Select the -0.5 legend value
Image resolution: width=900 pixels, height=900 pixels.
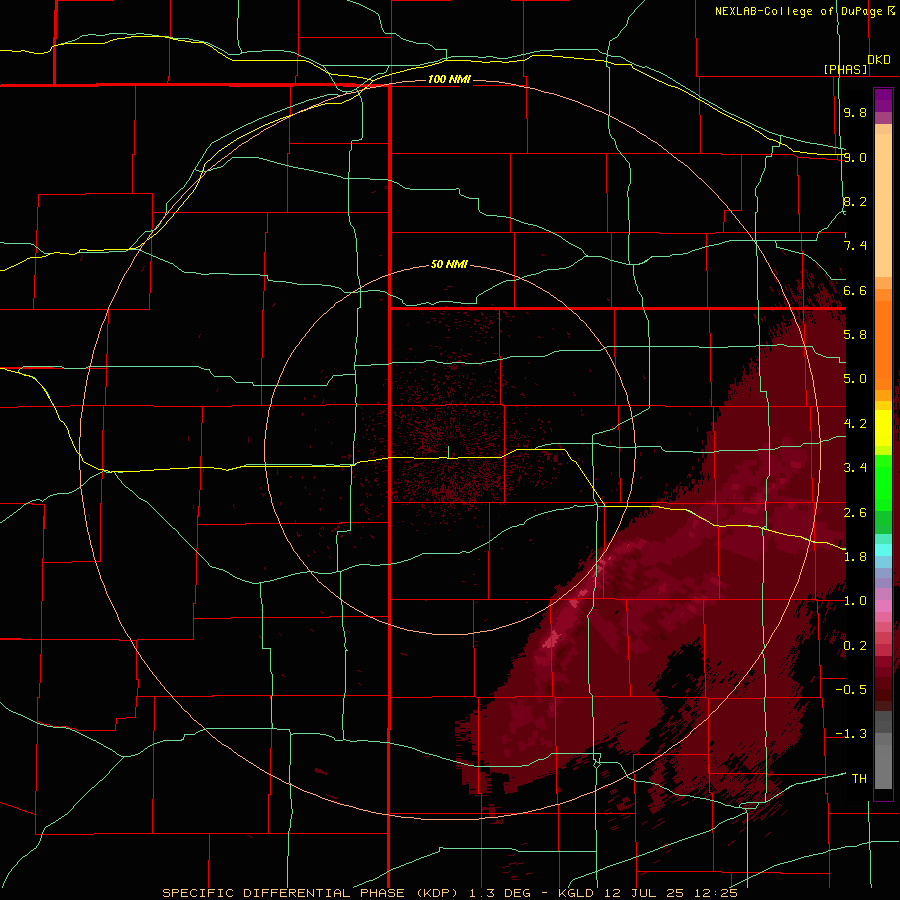pos(851,689)
